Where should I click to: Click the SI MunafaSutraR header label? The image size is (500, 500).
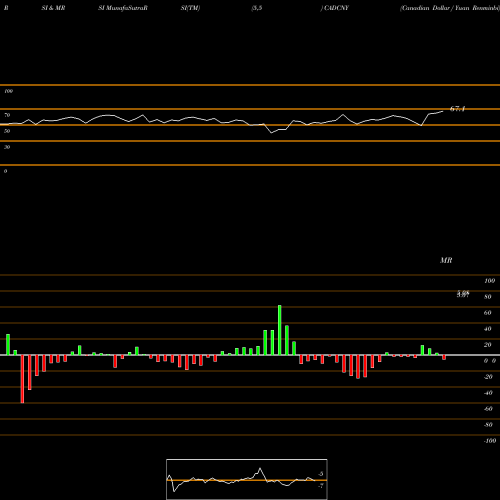tap(123, 8)
